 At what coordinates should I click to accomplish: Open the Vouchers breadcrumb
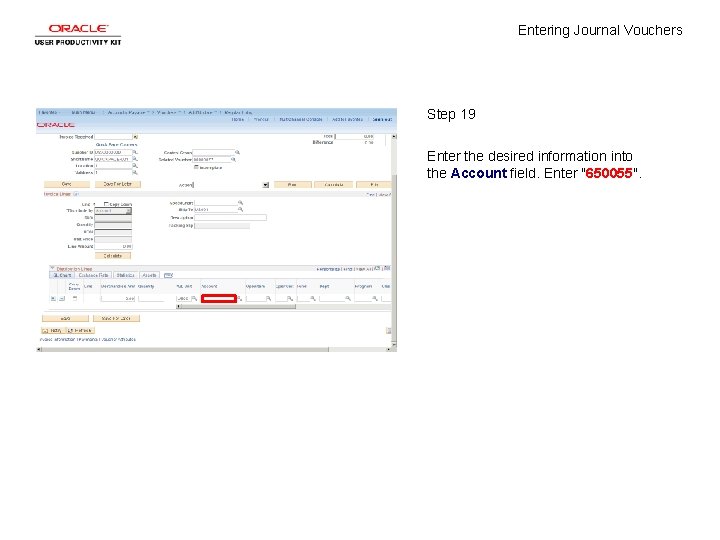(168, 112)
